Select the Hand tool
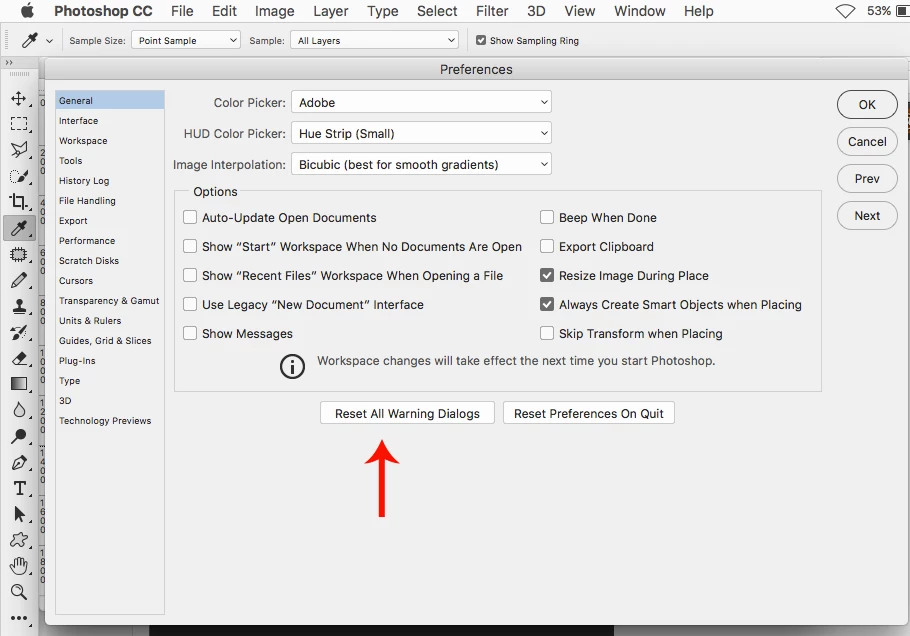The image size is (910, 636). point(19,566)
